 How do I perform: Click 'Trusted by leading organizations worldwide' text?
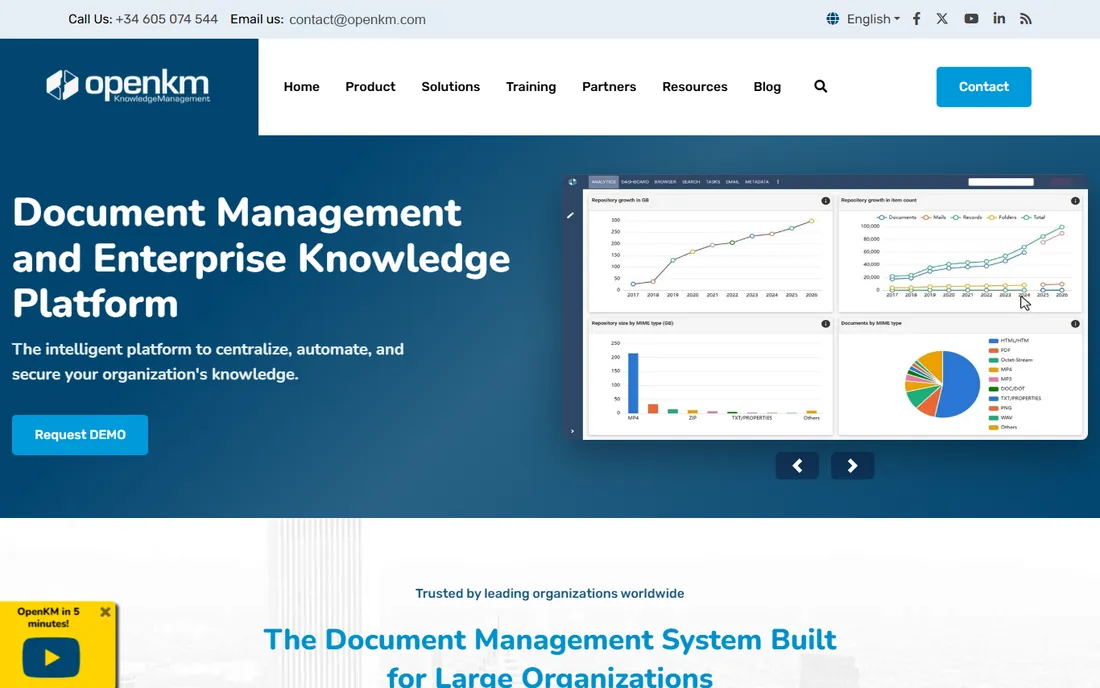pyautogui.click(x=550, y=593)
